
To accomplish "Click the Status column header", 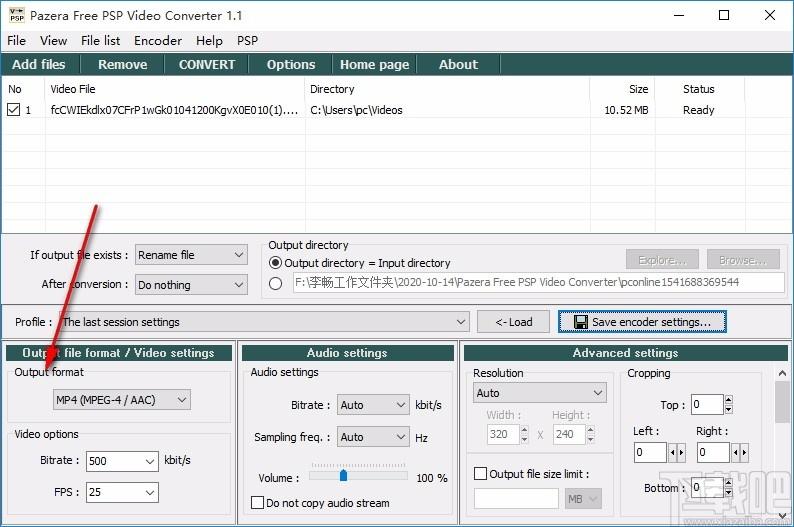I will 699,89.
